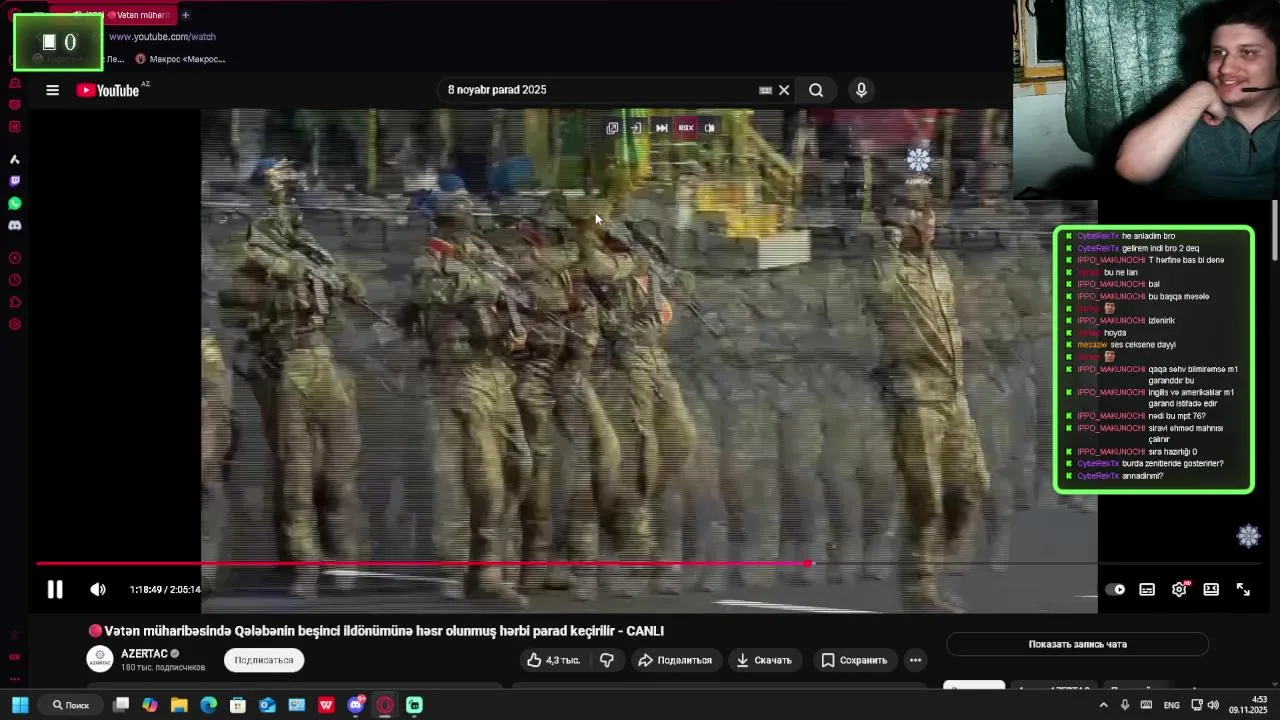1280x720 pixels.
Task: Subscribe with Подписаться button
Action: click(264, 660)
